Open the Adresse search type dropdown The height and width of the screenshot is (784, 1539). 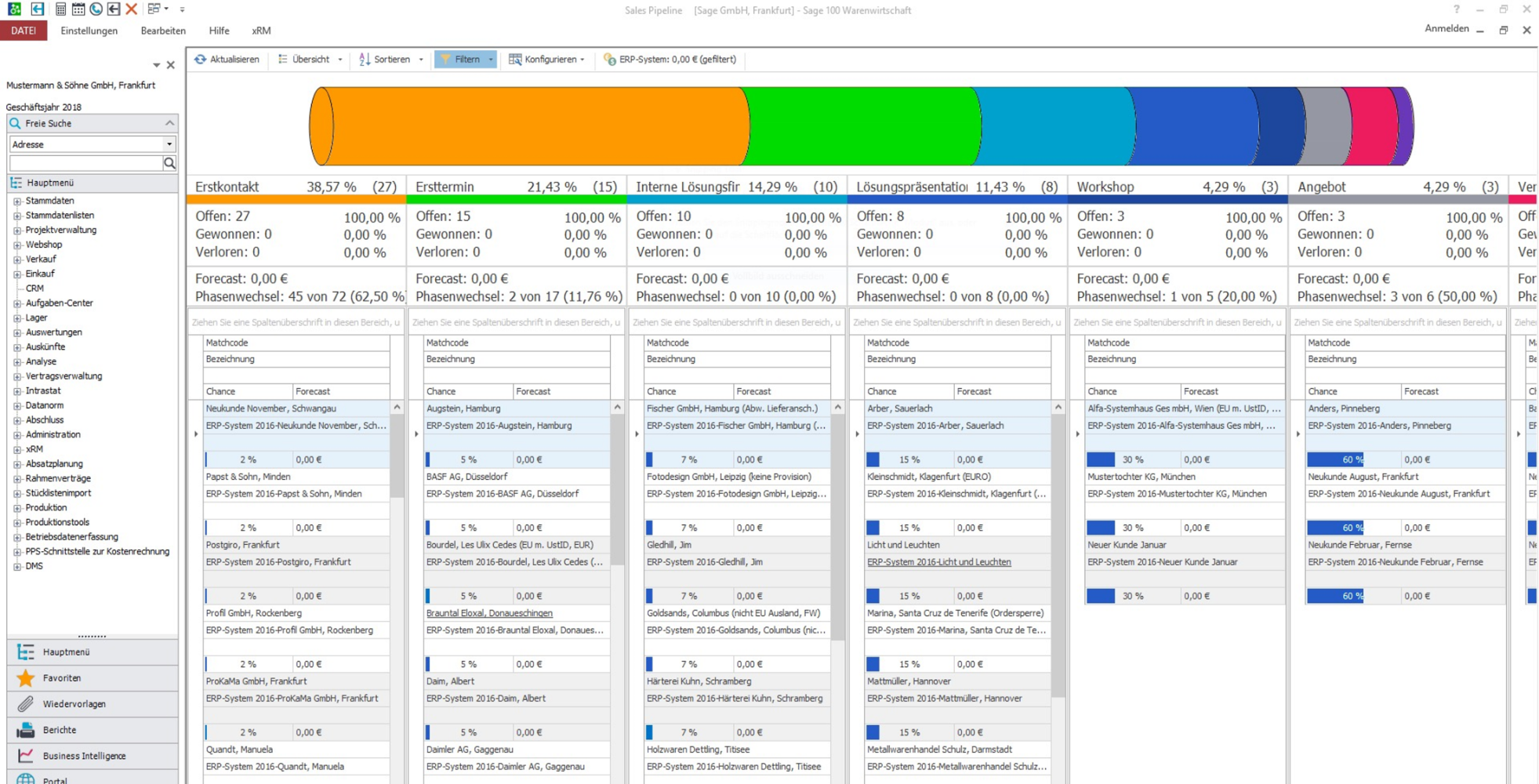[x=169, y=144]
